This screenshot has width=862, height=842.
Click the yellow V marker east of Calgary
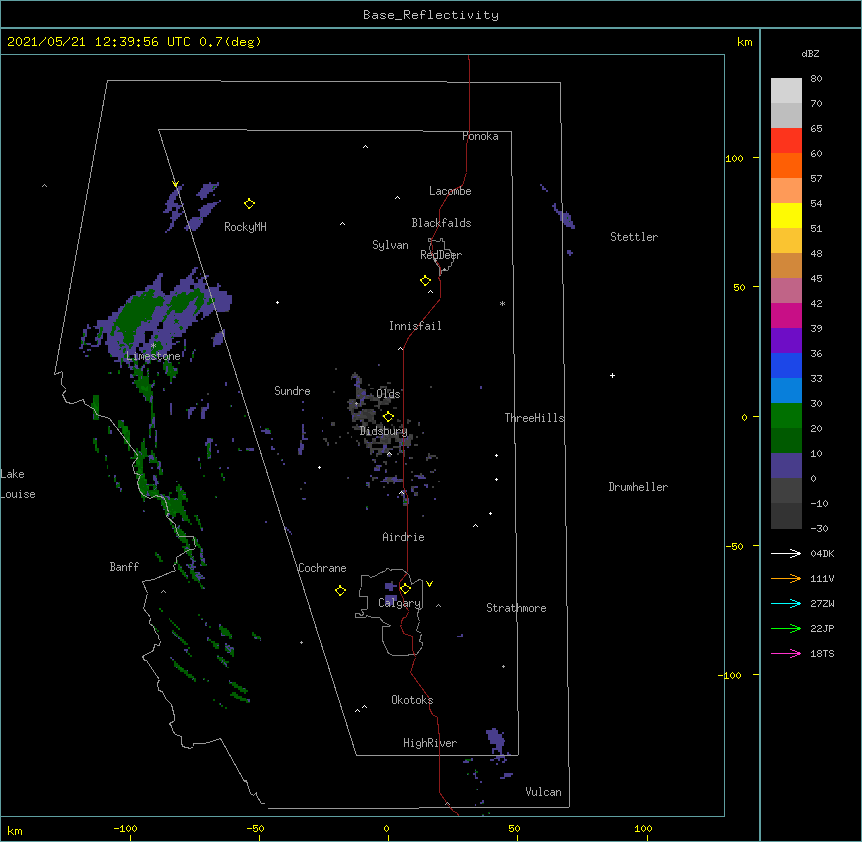[429, 584]
